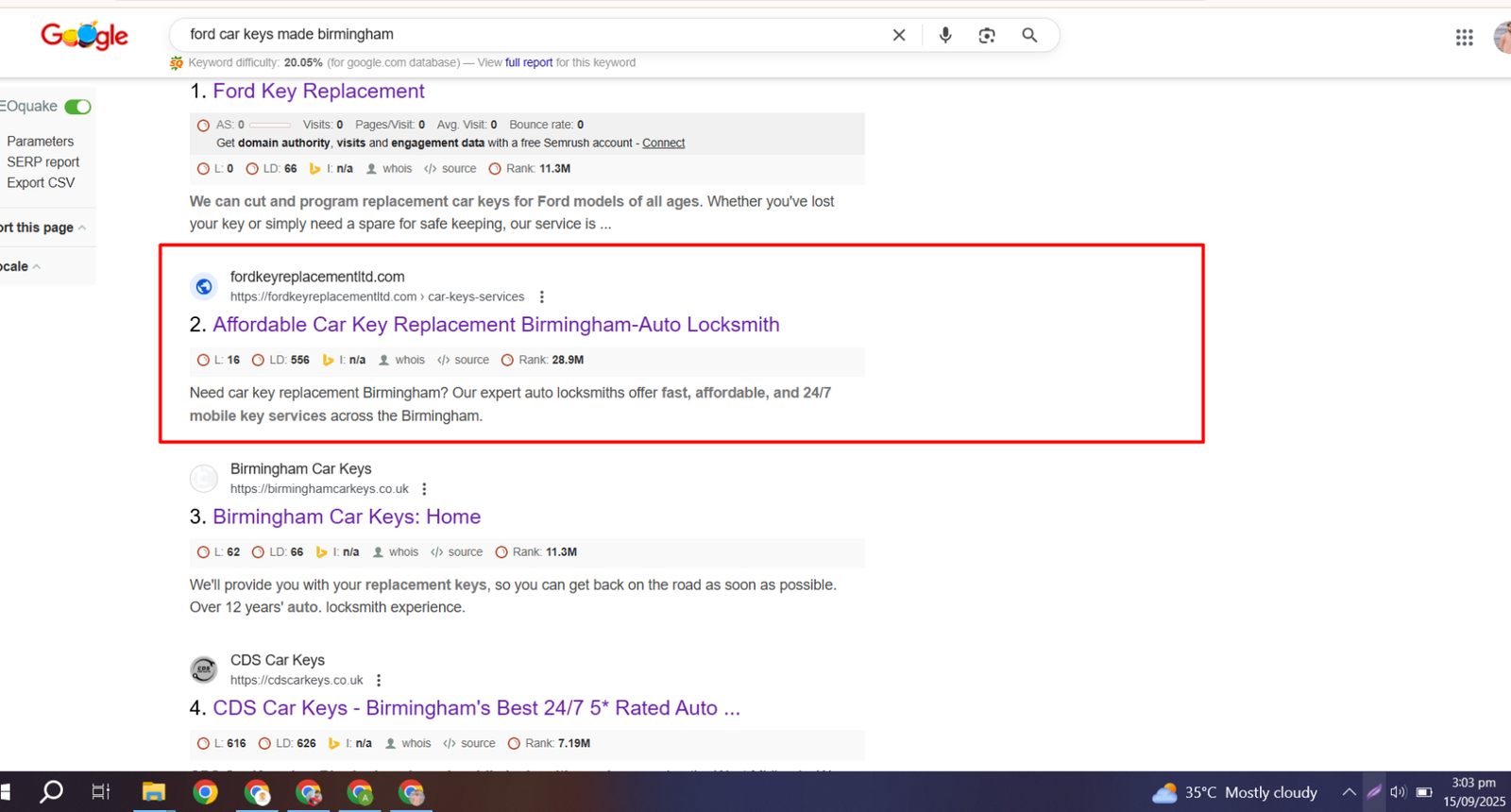Open more options for the fordkeyreplacementltd.com result
This screenshot has width=1511, height=812.
point(542,296)
